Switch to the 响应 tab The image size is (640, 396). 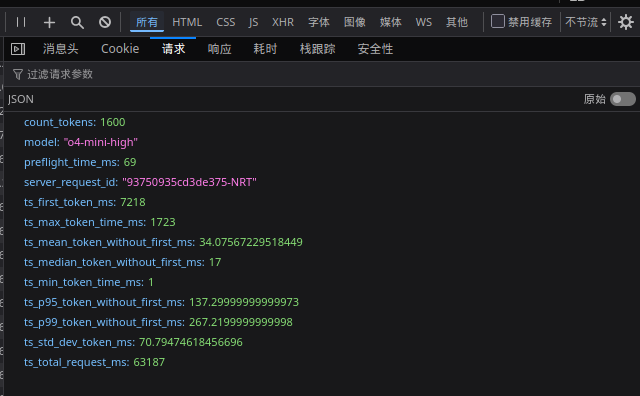(x=220, y=49)
